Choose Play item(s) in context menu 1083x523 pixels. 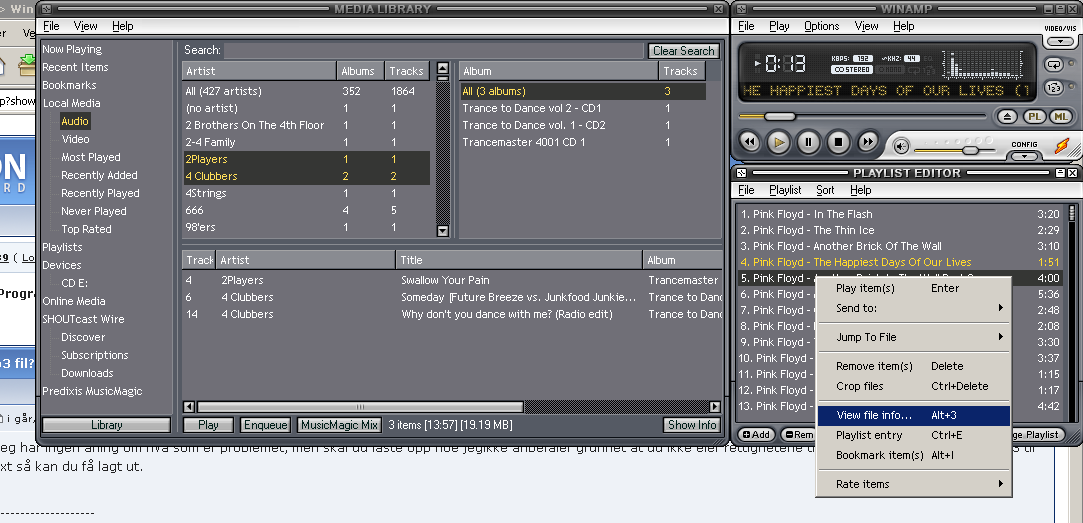pos(913,288)
